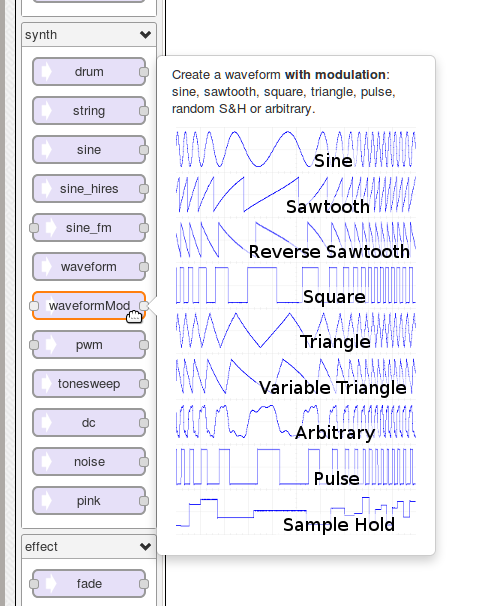Pick the dc node

[89, 423]
